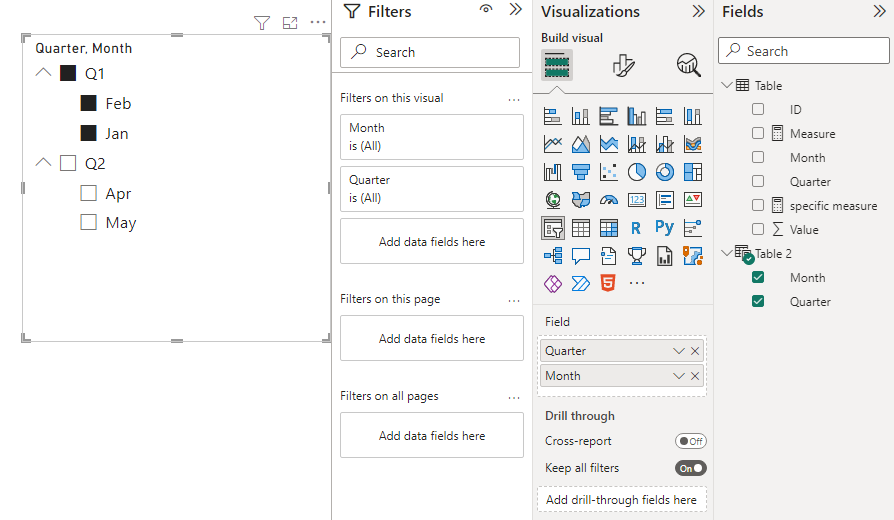Uncheck Jan in the slicer

coord(88,133)
